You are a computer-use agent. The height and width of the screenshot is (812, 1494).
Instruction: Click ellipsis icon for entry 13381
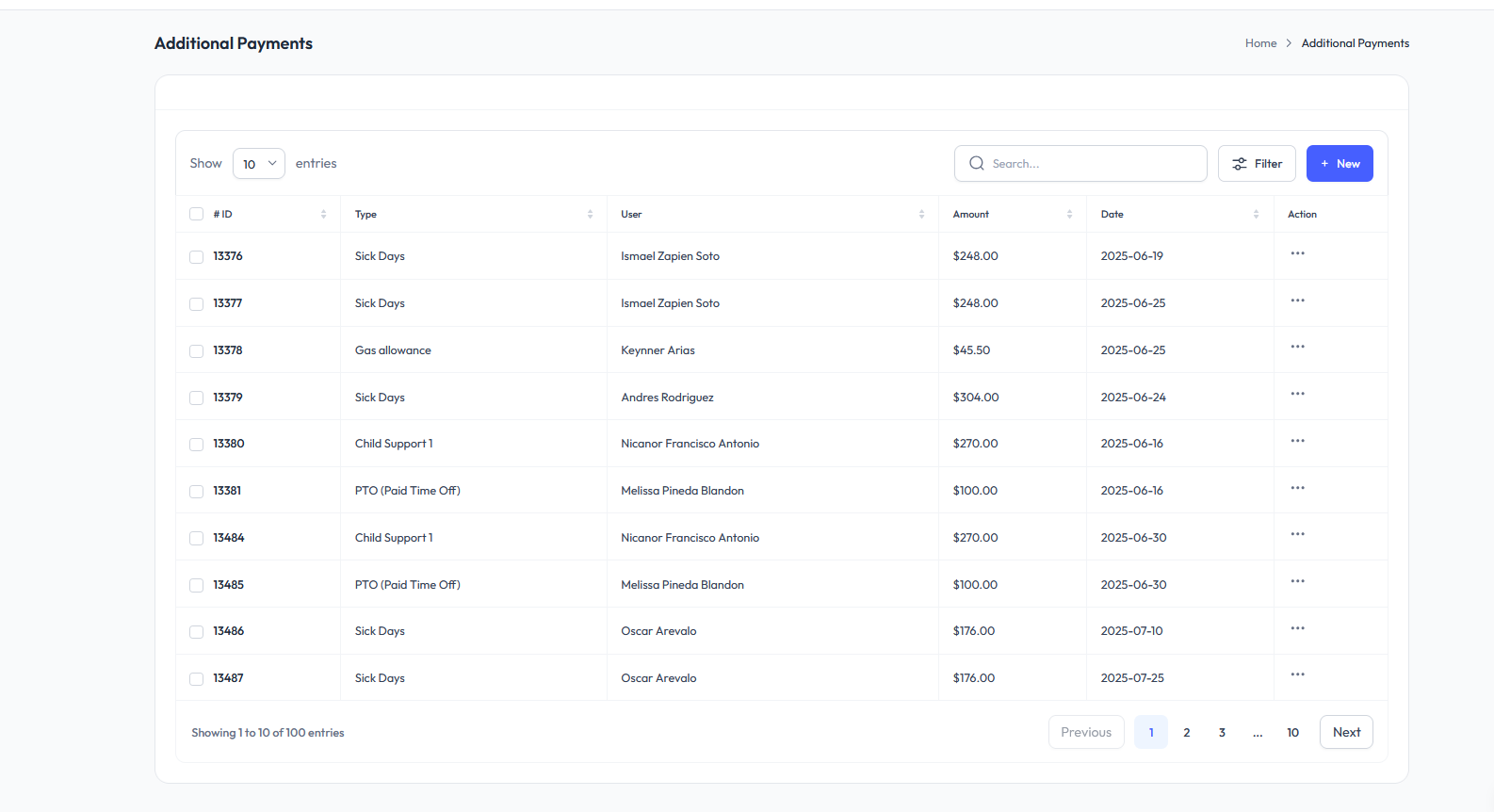tap(1297, 488)
